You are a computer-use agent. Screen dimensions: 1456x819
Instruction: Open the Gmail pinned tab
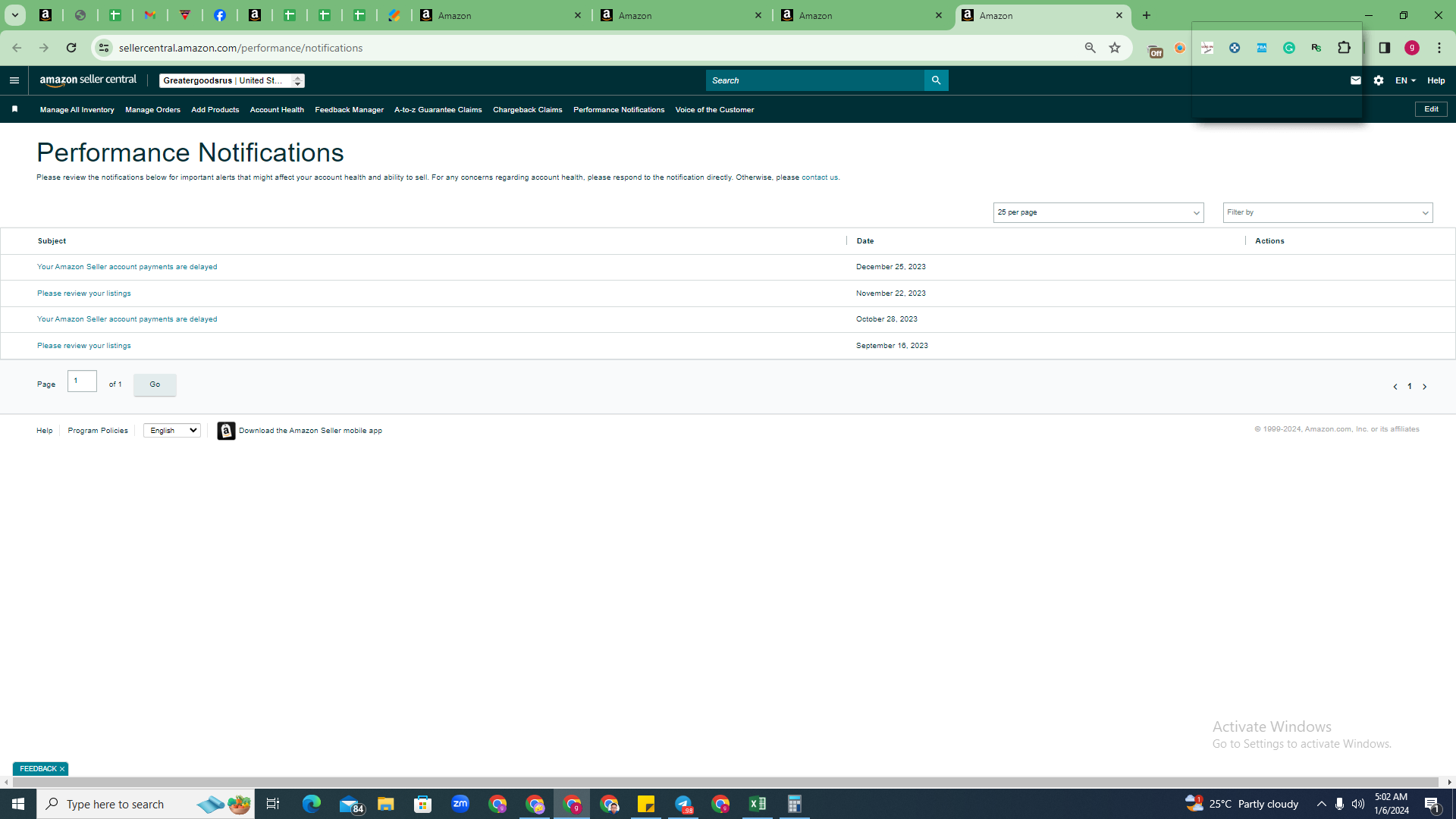tap(150, 15)
